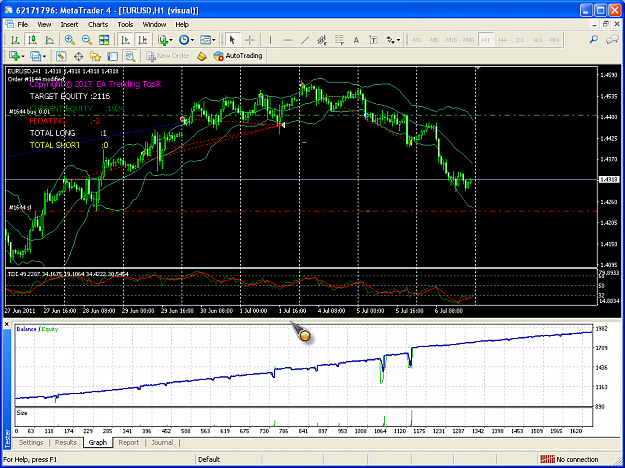Viewport: 625px width, 468px height.
Task: Select the equidistant channel tool
Action: tap(322, 40)
